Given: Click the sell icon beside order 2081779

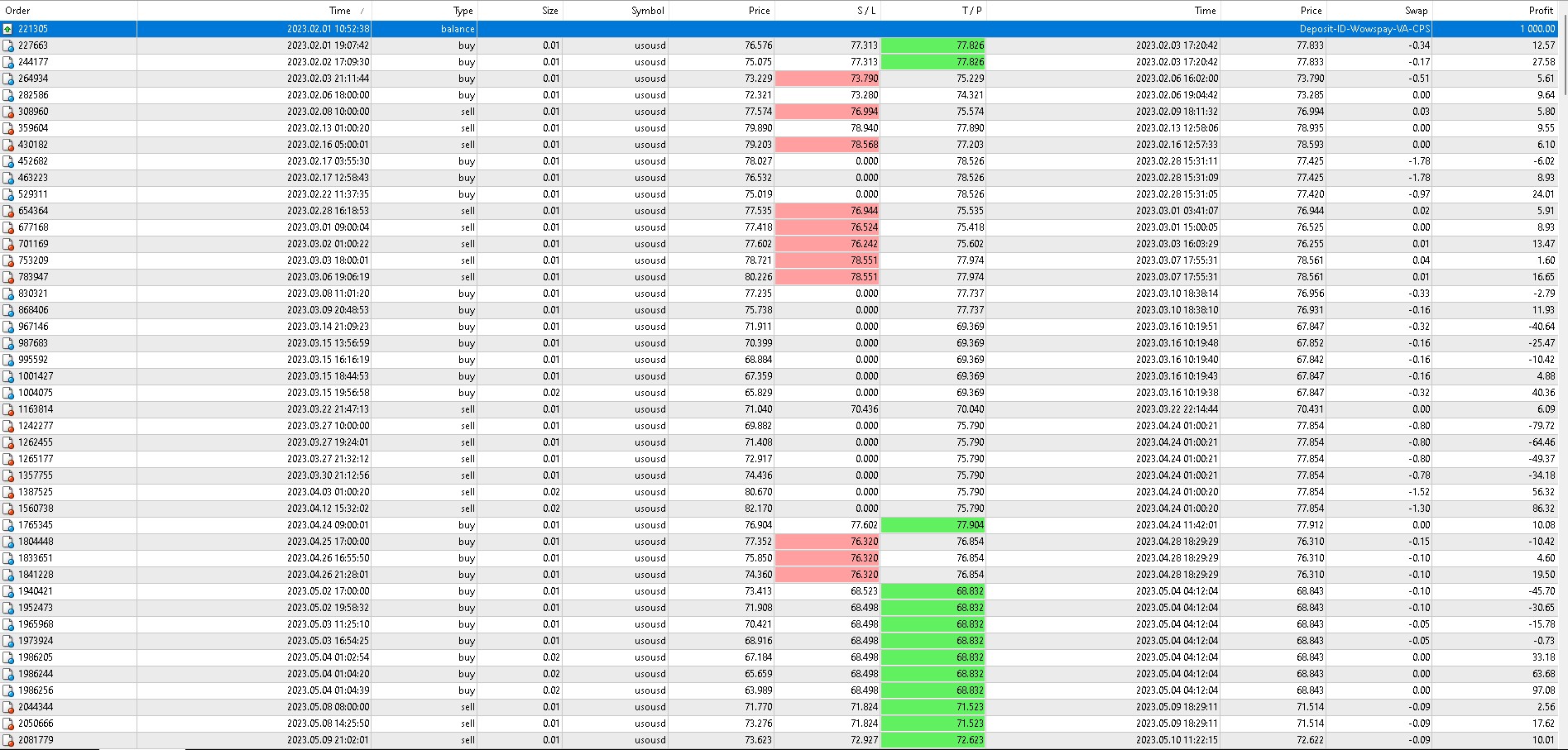Looking at the screenshot, I should point(8,740).
